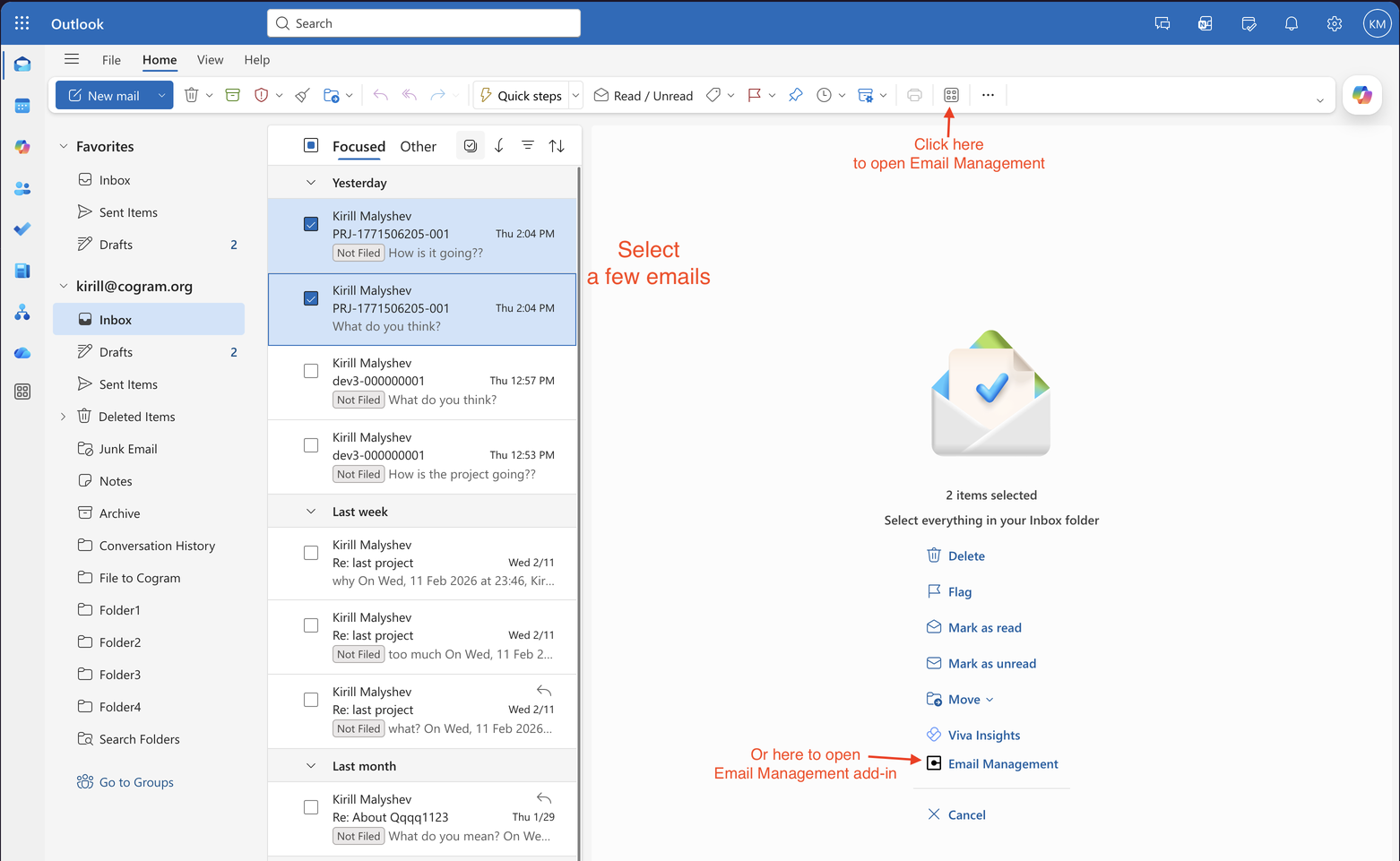Click the Delete trash icon in the ribbon
Image resolution: width=1400 pixels, height=861 pixels.
[191, 95]
